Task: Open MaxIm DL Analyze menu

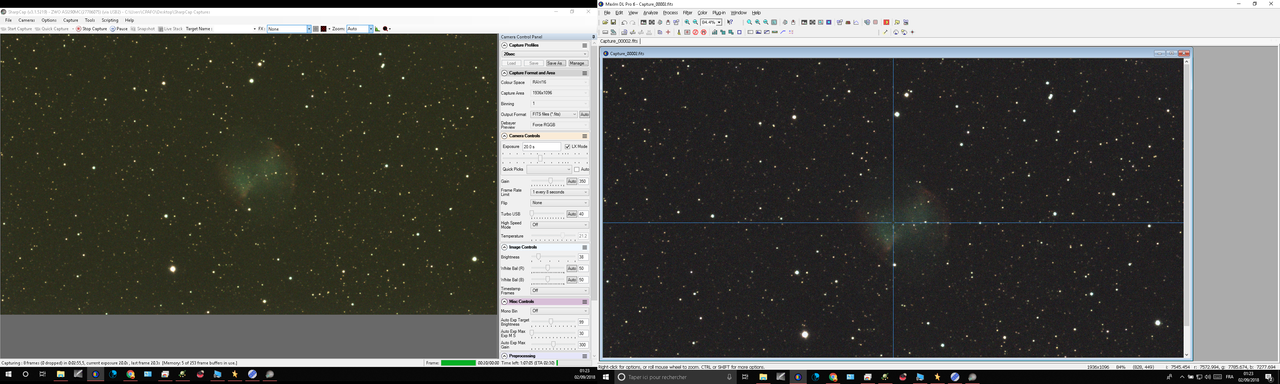Action: pyautogui.click(x=650, y=12)
